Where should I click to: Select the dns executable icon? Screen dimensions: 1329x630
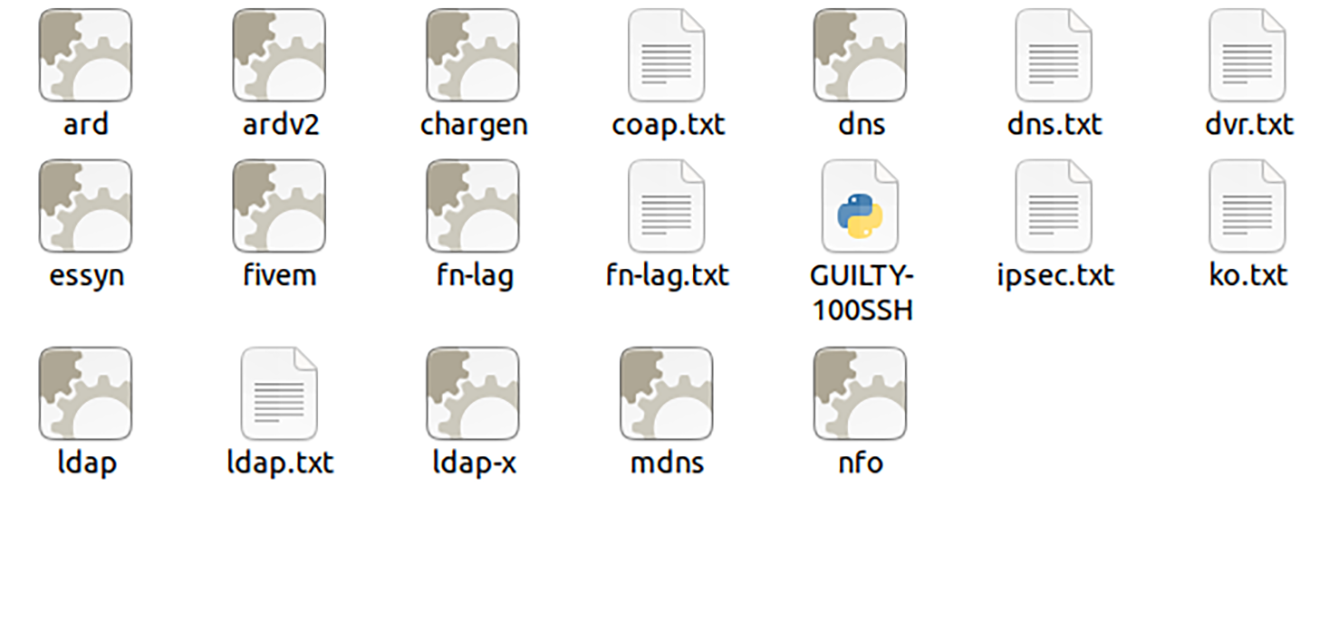pos(860,55)
